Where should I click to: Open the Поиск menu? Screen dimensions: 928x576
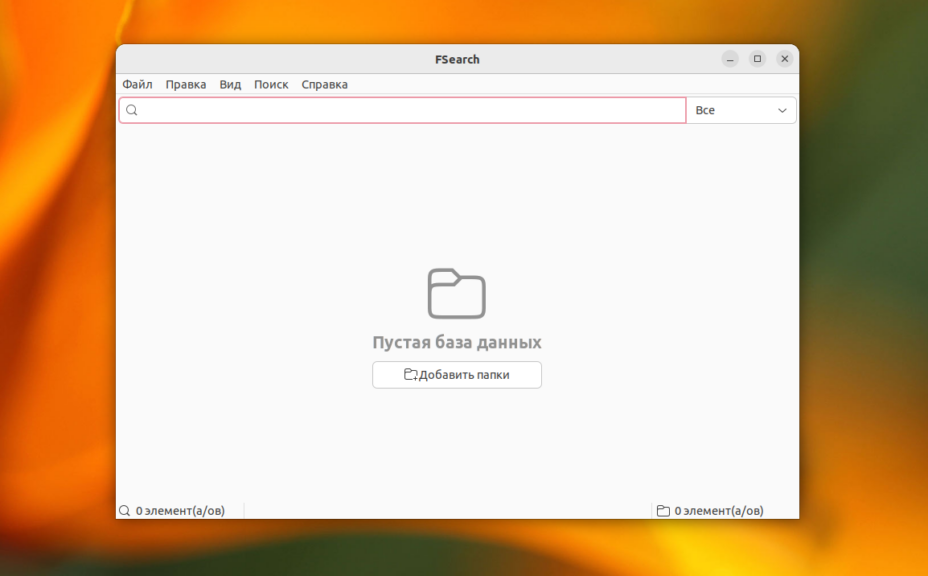pyautogui.click(x=271, y=85)
